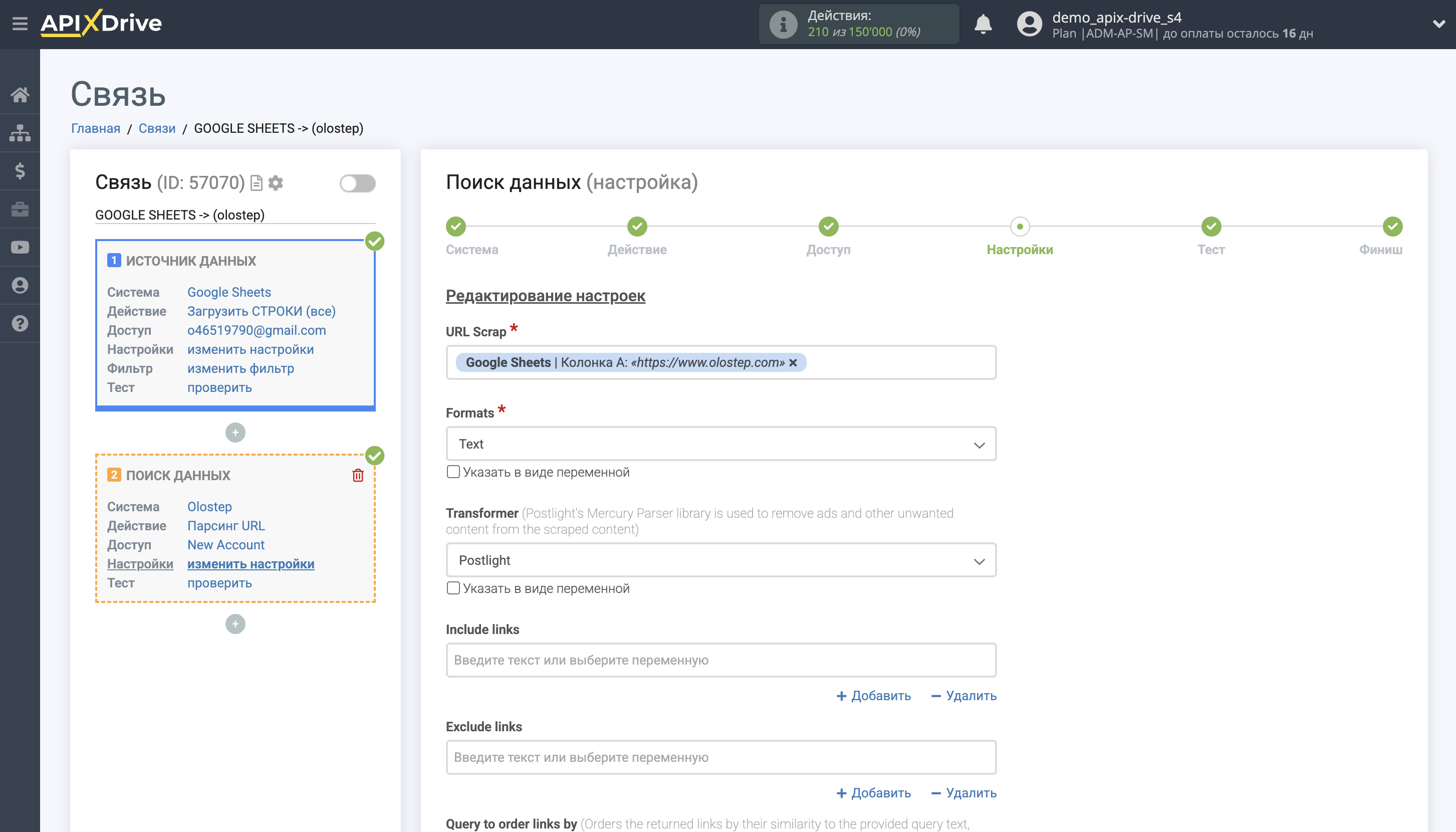1456x832 pixels.
Task: Click the Exclude links input field
Action: pos(720,757)
